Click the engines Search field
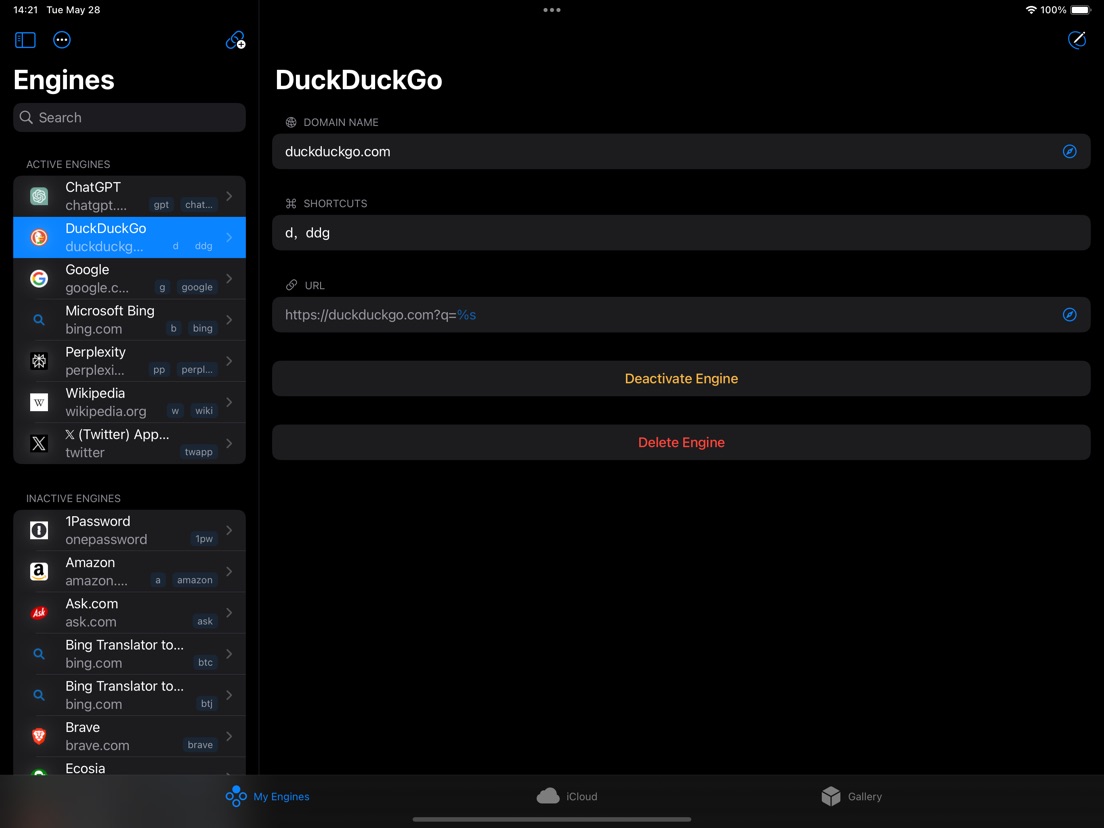 130,118
